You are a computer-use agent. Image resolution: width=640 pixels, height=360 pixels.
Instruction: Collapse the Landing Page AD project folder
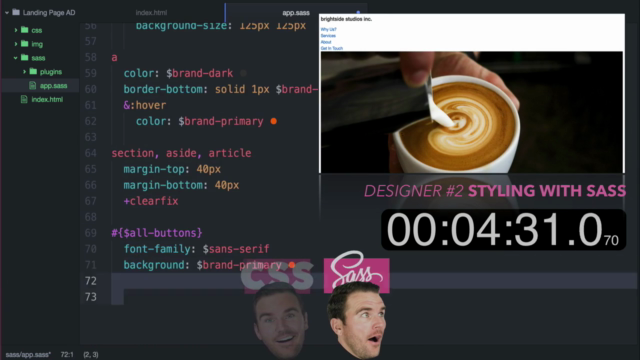(x=7, y=13)
